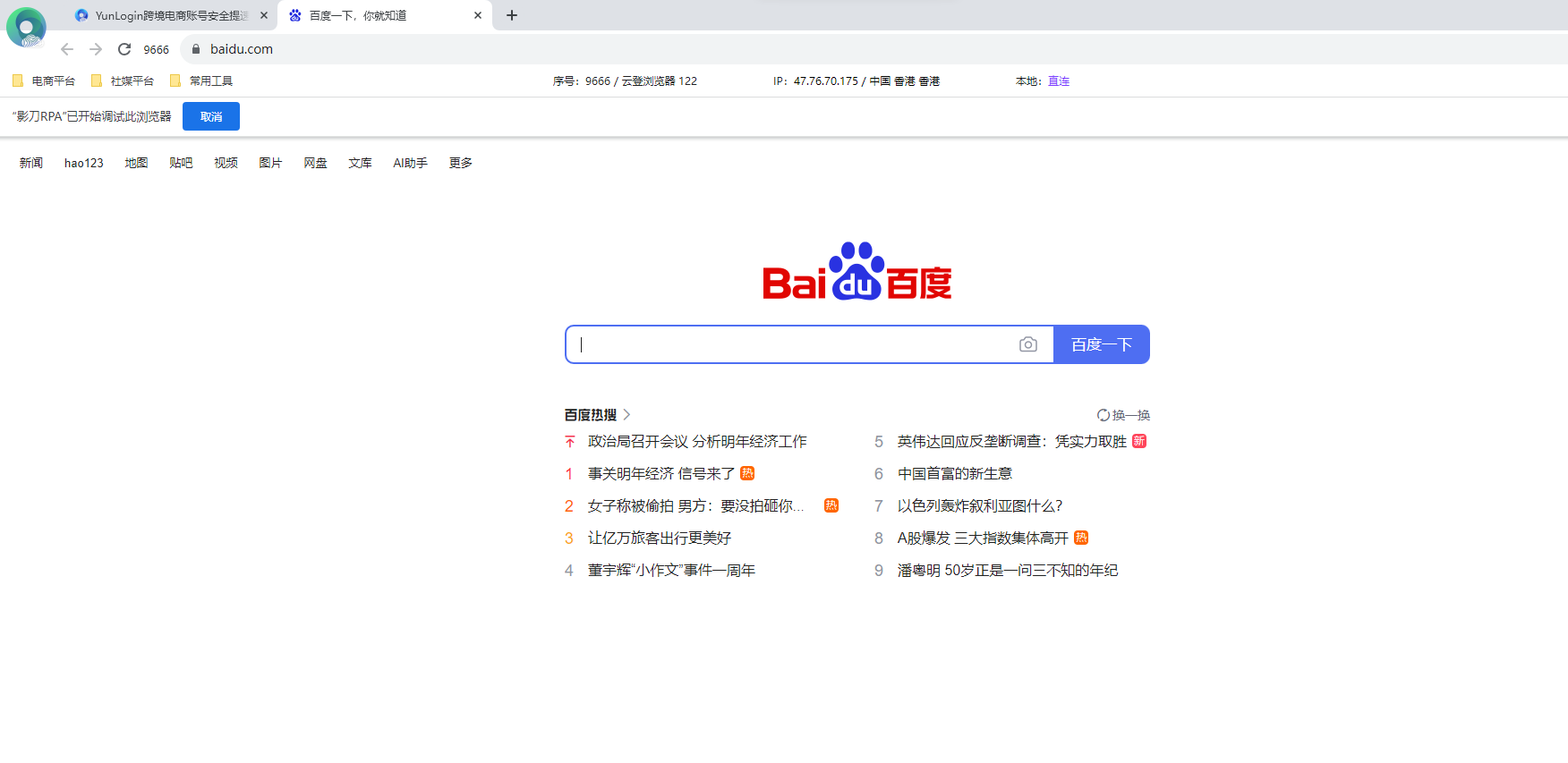Screen dimensions: 1568x763
Task: Open headline 潘粤明 50岁正是一问三不知的年纪
Action: coord(1008,570)
